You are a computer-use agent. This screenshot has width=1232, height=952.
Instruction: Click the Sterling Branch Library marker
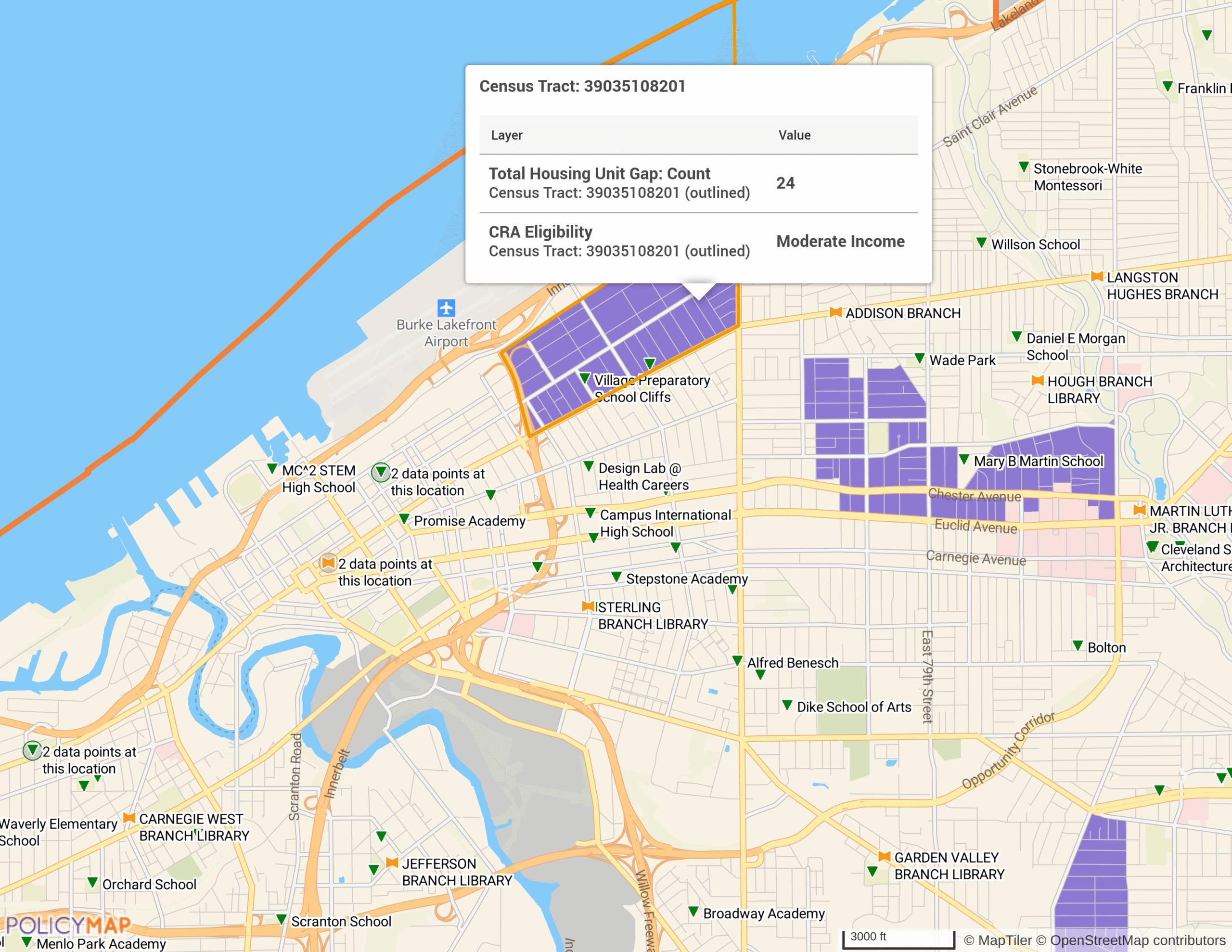click(x=588, y=606)
